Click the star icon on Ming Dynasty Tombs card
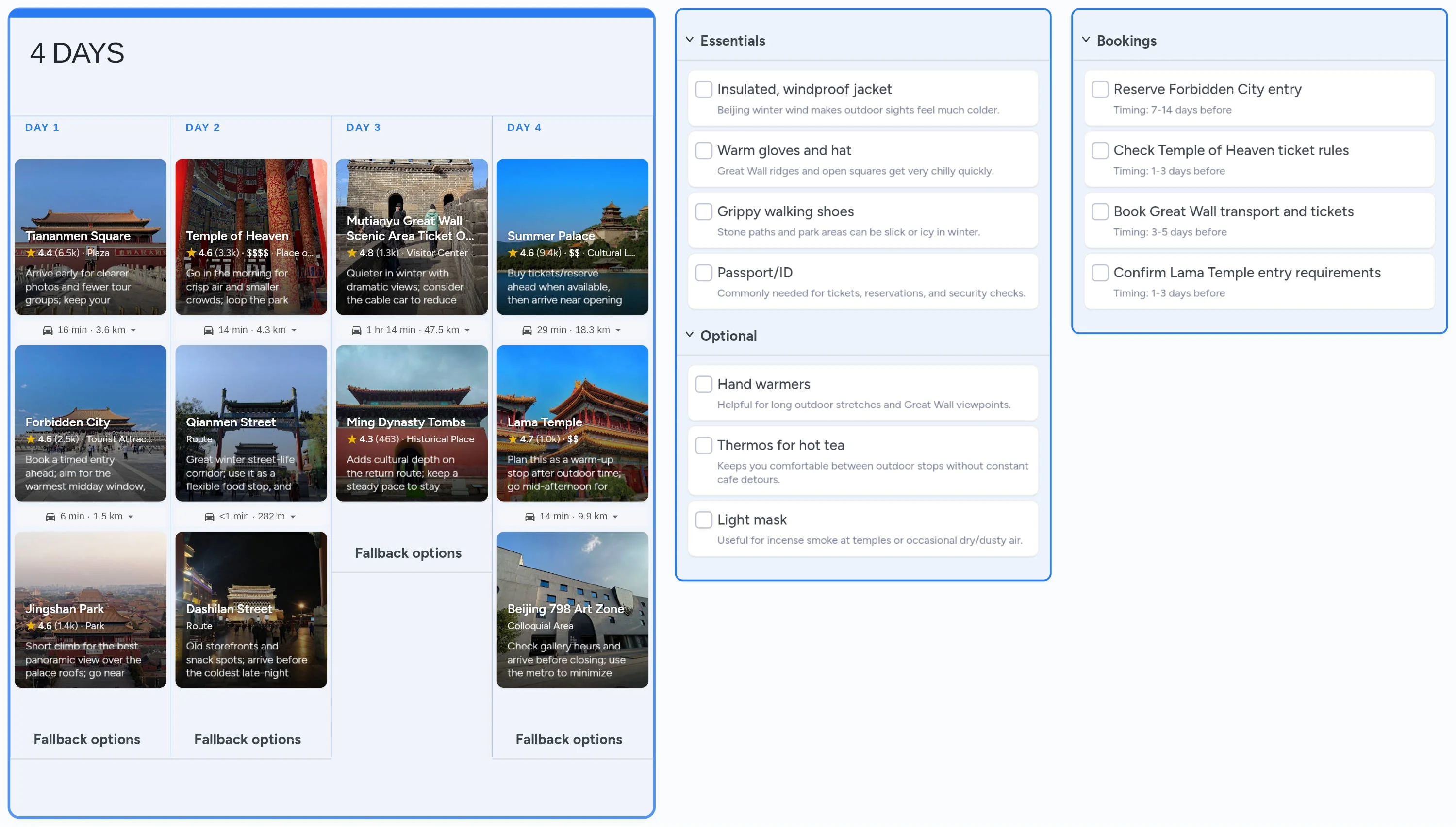The width and height of the screenshot is (1456, 827). [351, 438]
